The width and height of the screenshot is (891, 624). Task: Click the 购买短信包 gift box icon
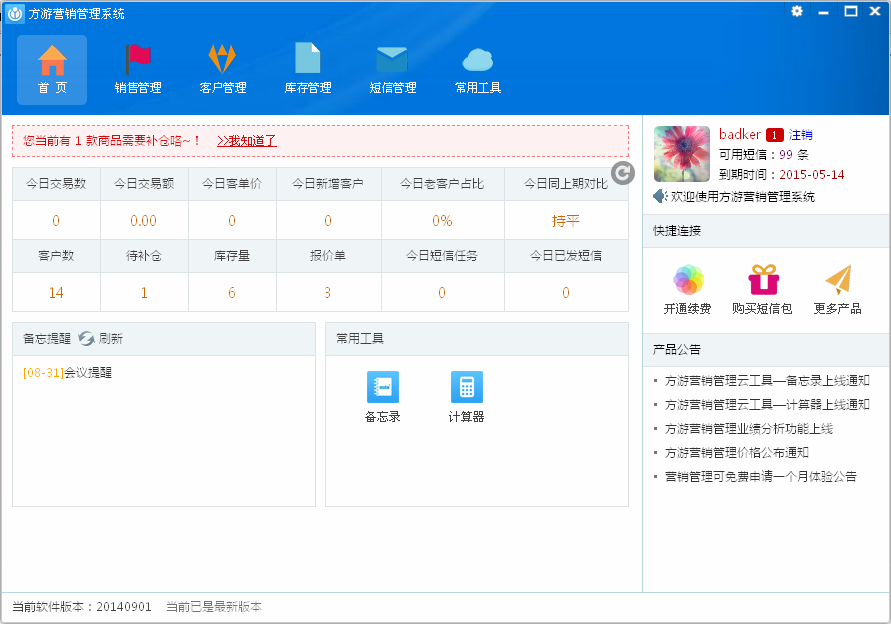click(763, 280)
